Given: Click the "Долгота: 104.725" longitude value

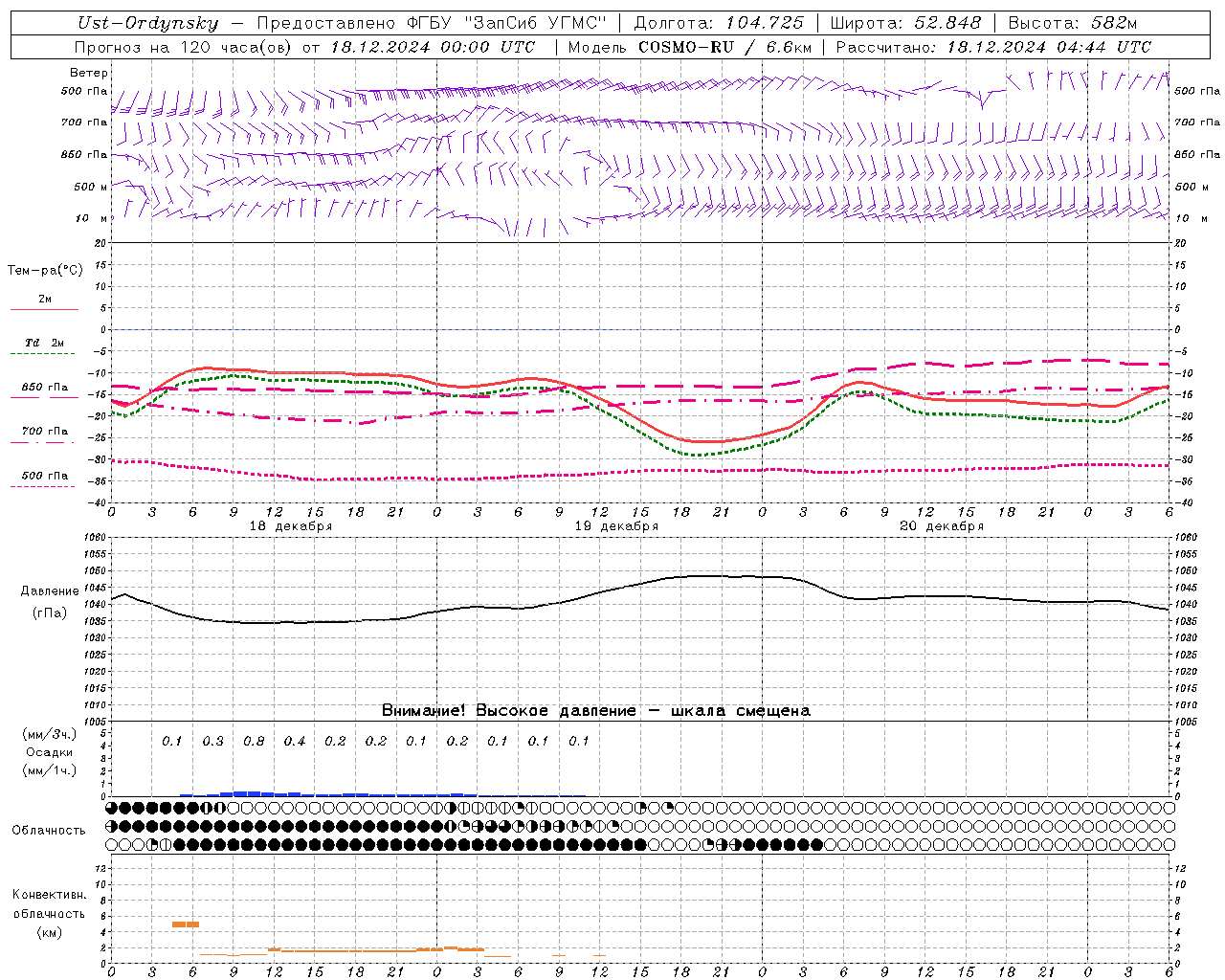Looking at the screenshot, I should pos(719,23).
